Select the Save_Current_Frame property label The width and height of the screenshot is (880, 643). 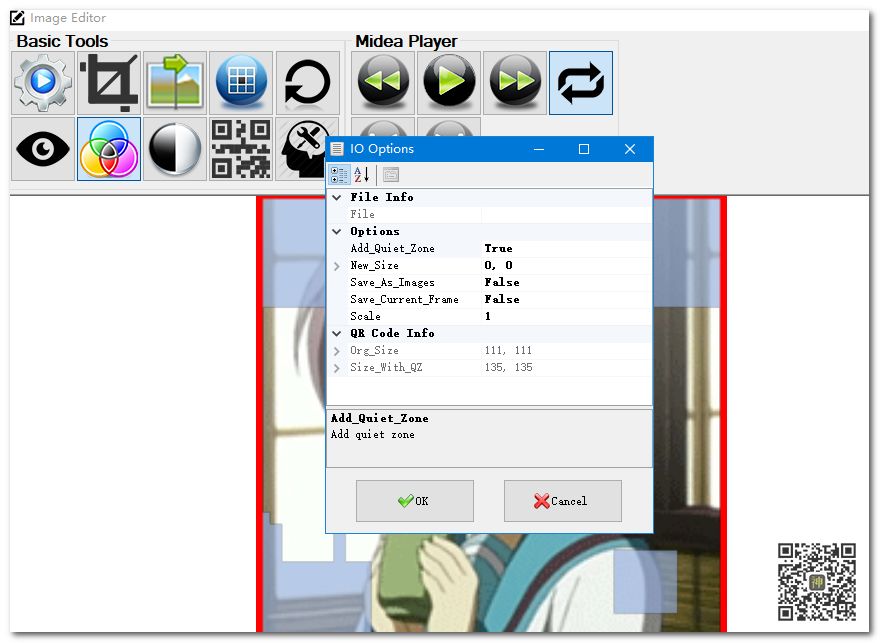[404, 300]
